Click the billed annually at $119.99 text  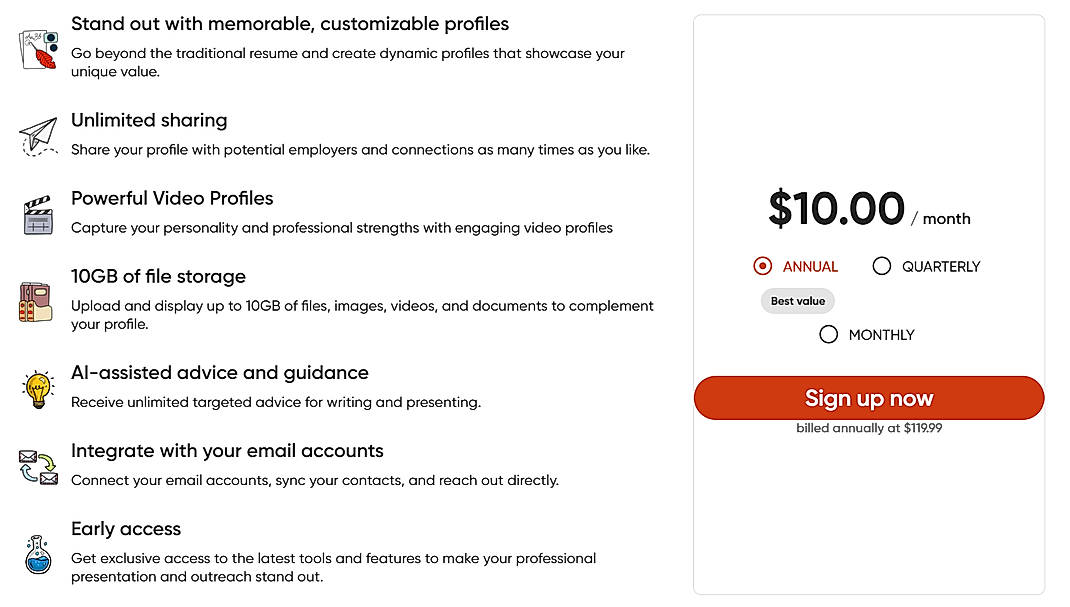coord(868,427)
